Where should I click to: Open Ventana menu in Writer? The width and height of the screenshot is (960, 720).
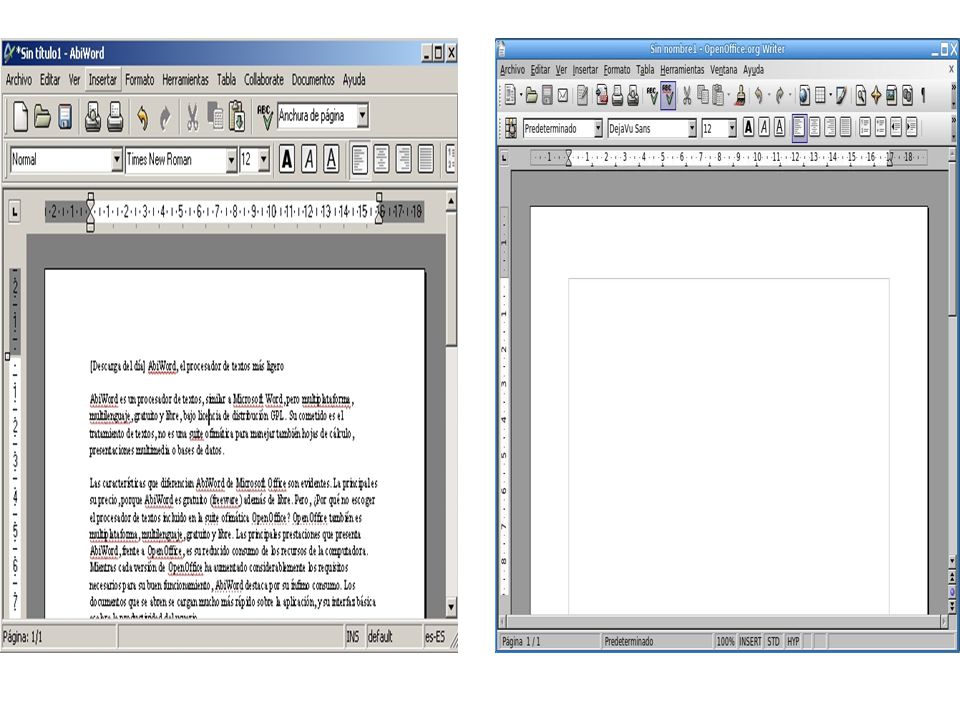[724, 70]
